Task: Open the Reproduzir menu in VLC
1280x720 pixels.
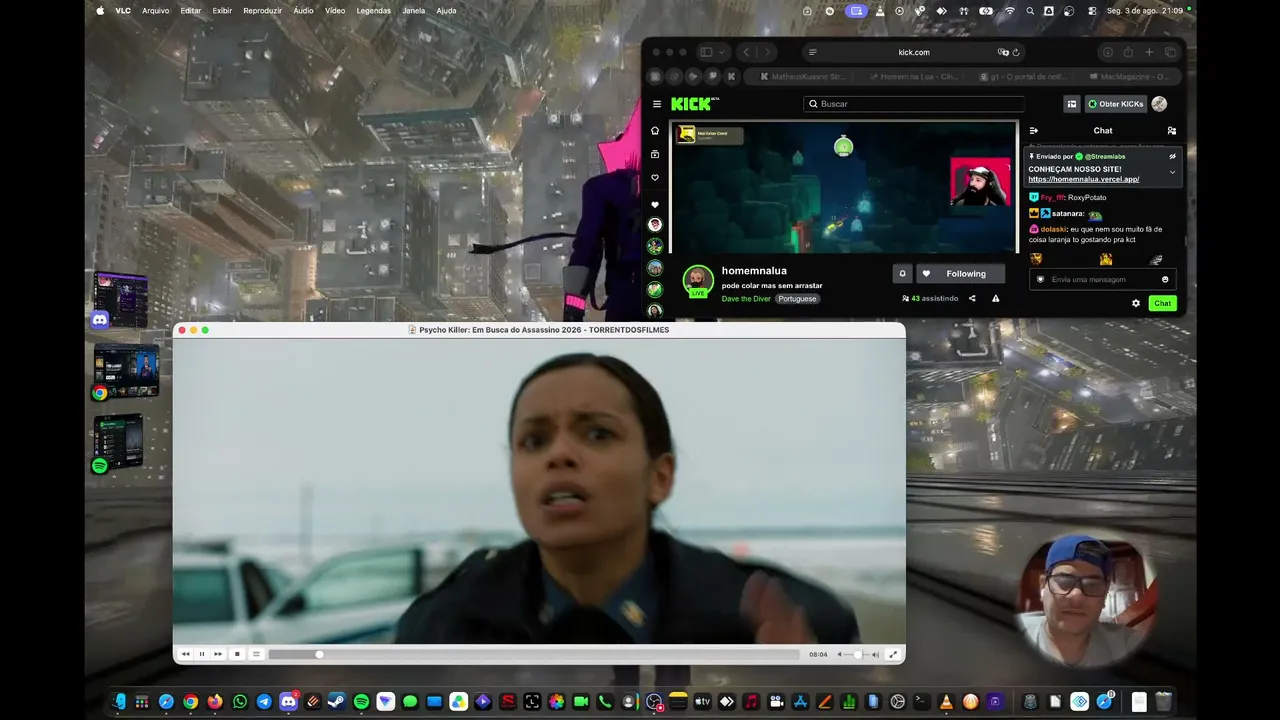Action: pos(262,11)
